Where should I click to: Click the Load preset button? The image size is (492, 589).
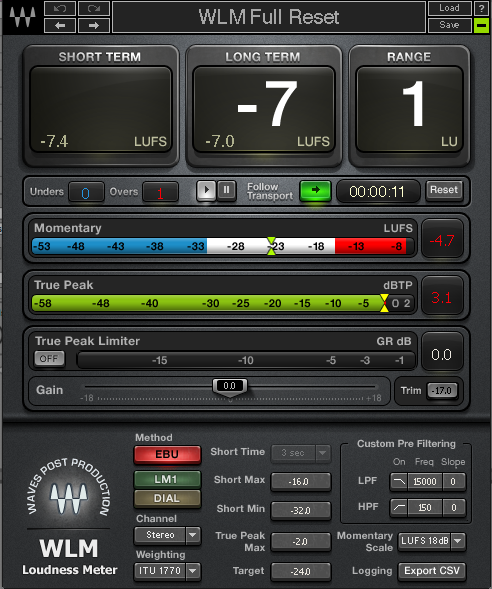pyautogui.click(x=450, y=8)
